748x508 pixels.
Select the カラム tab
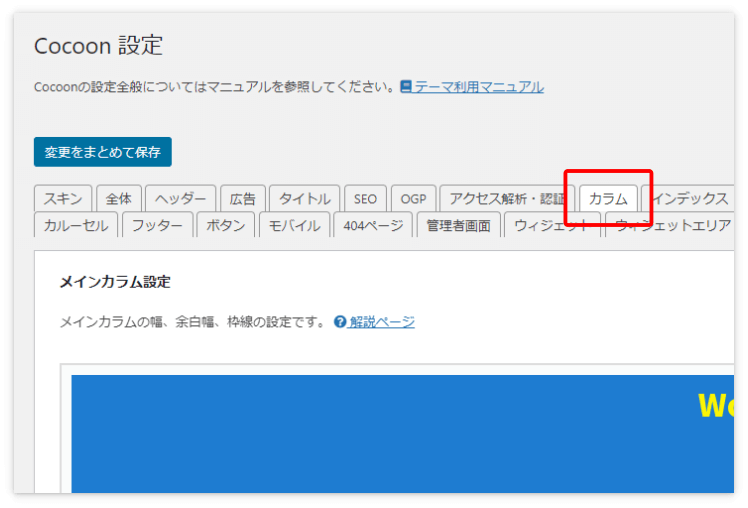coord(608,198)
